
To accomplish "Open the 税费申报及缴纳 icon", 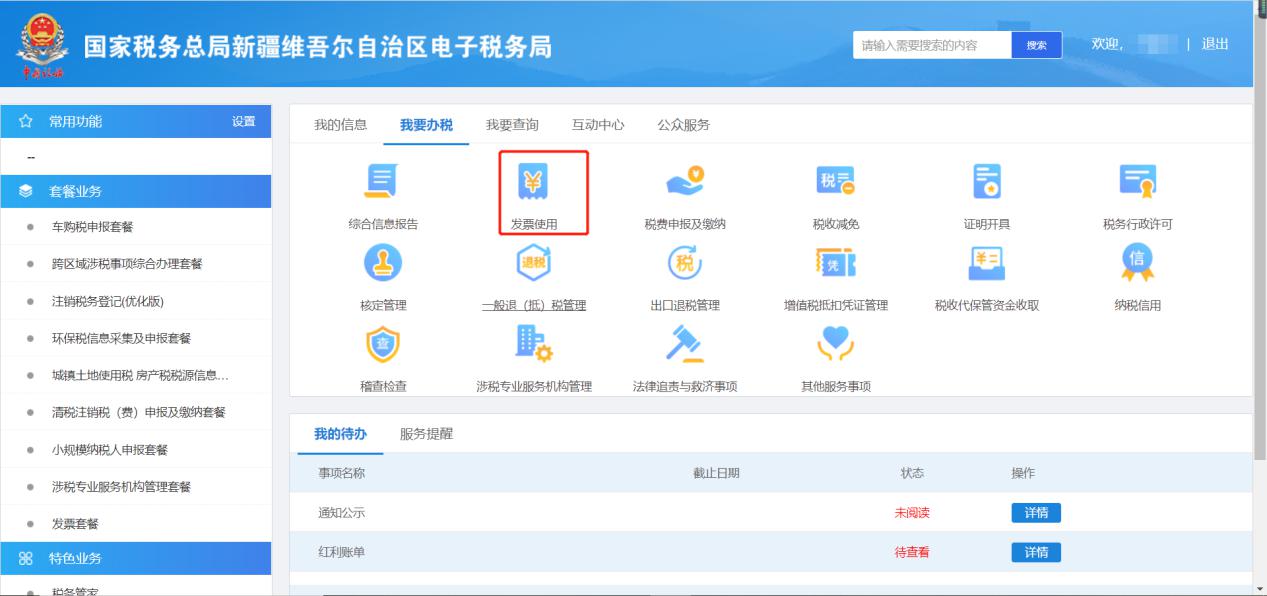I will (685, 182).
